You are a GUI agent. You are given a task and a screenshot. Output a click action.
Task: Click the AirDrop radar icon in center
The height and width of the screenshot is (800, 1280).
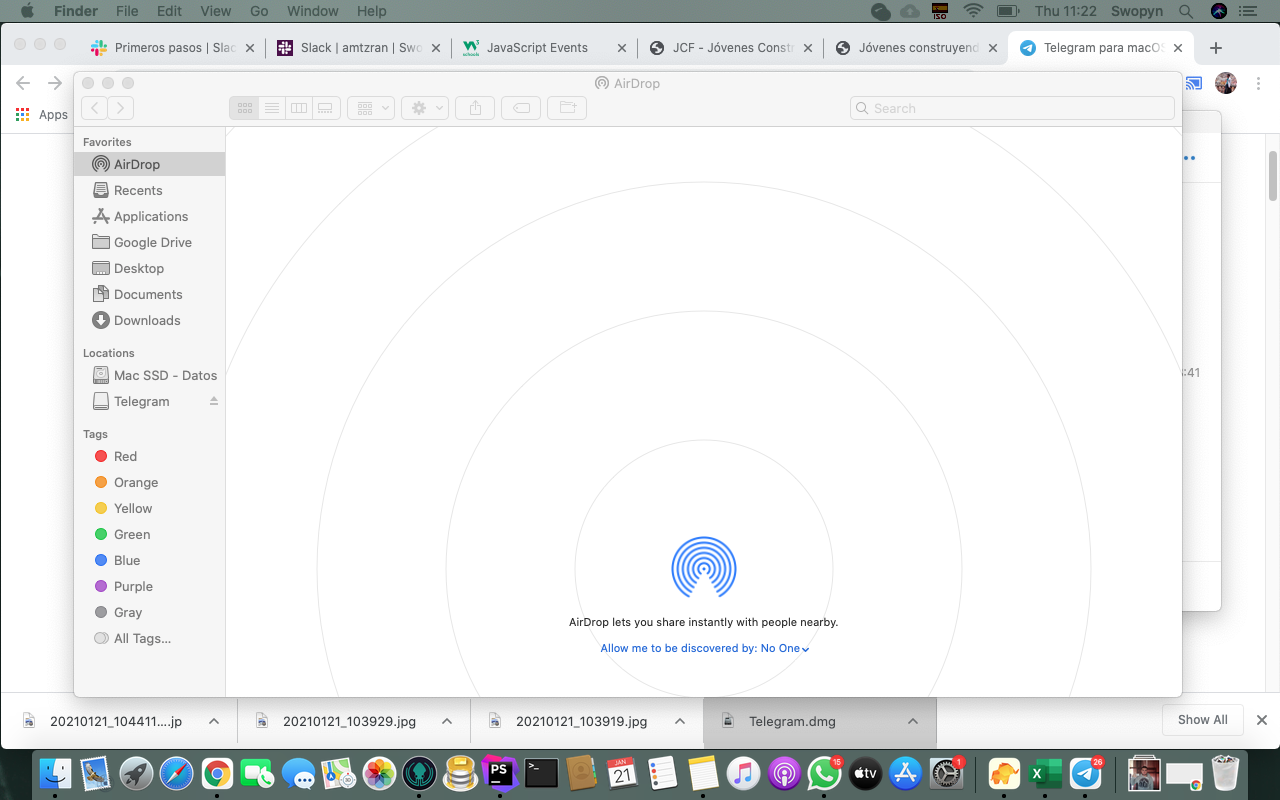703,568
